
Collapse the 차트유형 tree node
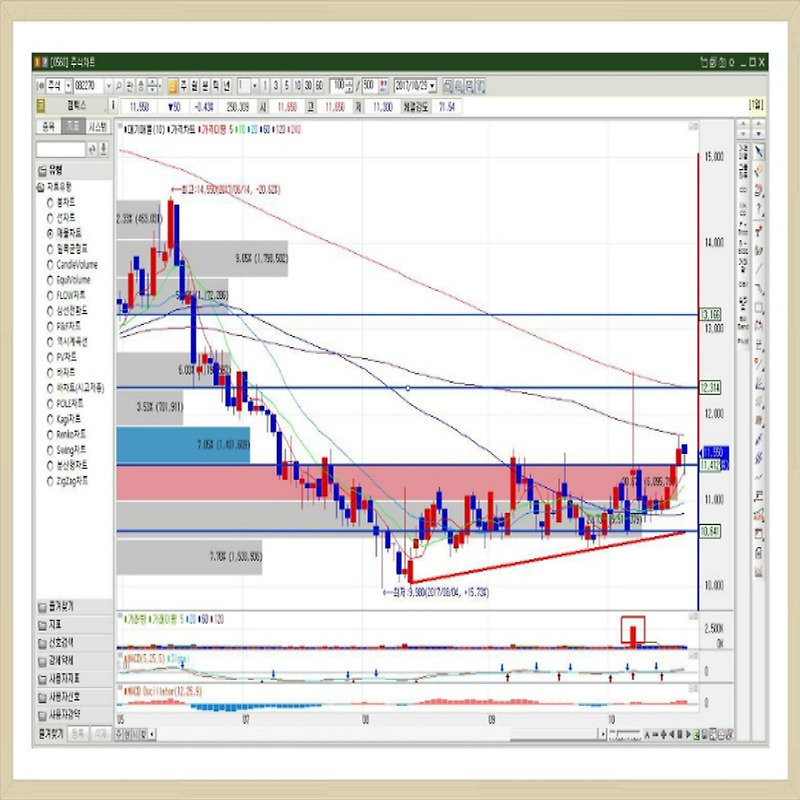tap(41, 187)
